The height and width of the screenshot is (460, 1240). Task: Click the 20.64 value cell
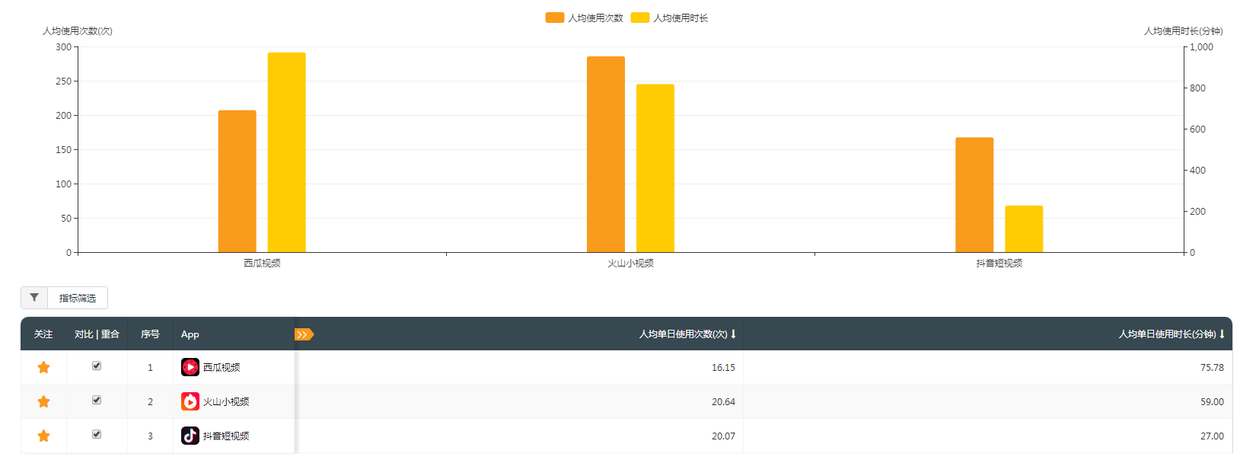coord(722,402)
